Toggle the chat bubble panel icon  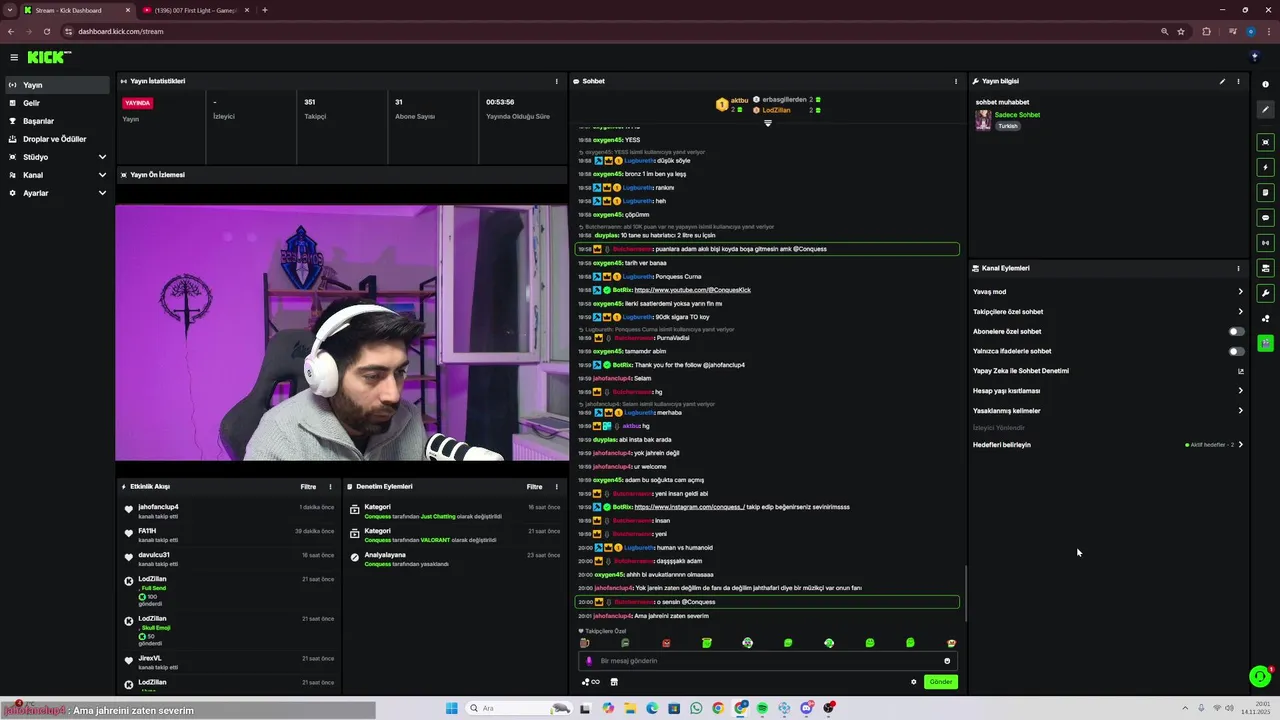(x=1265, y=217)
